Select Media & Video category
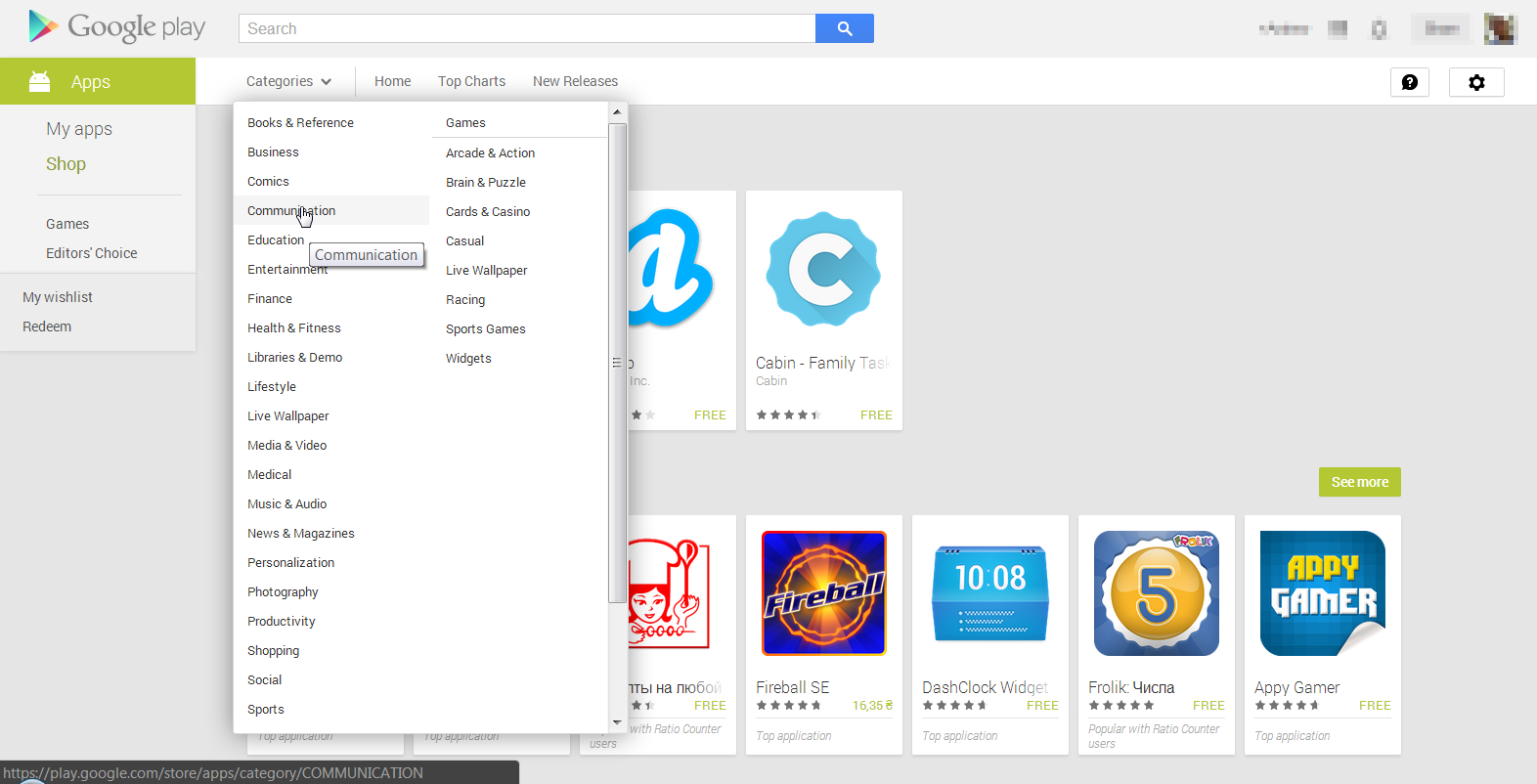The height and width of the screenshot is (784, 1537). click(x=286, y=445)
